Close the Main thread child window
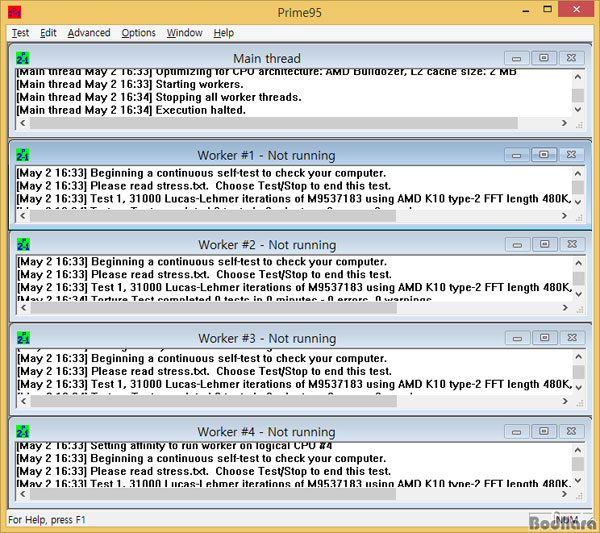 click(571, 58)
